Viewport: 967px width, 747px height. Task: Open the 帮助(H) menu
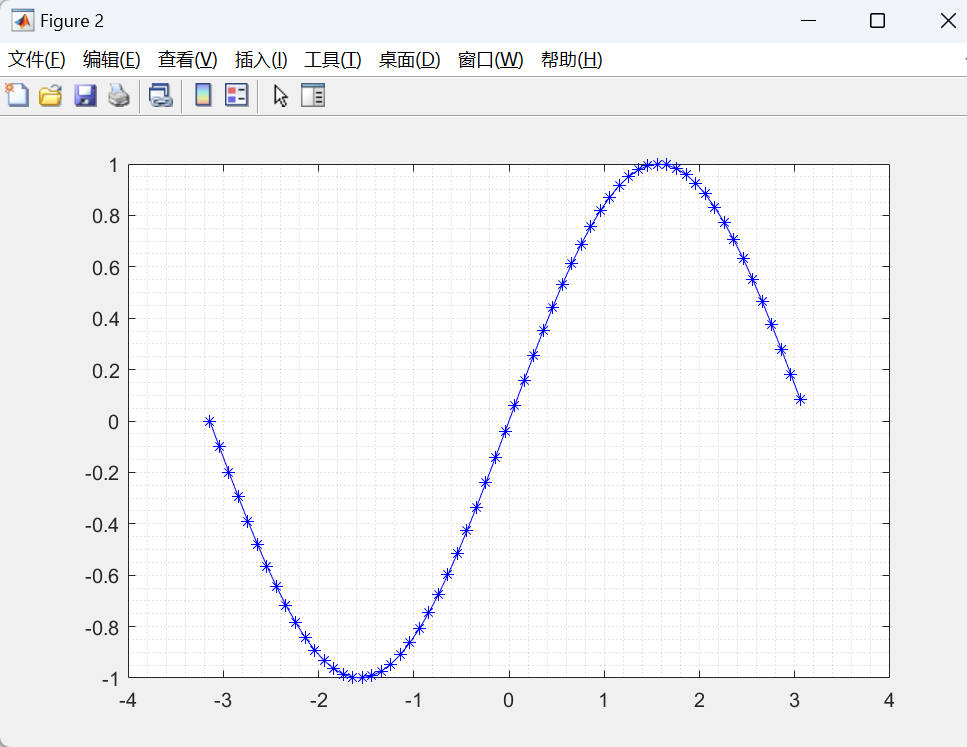coord(571,60)
